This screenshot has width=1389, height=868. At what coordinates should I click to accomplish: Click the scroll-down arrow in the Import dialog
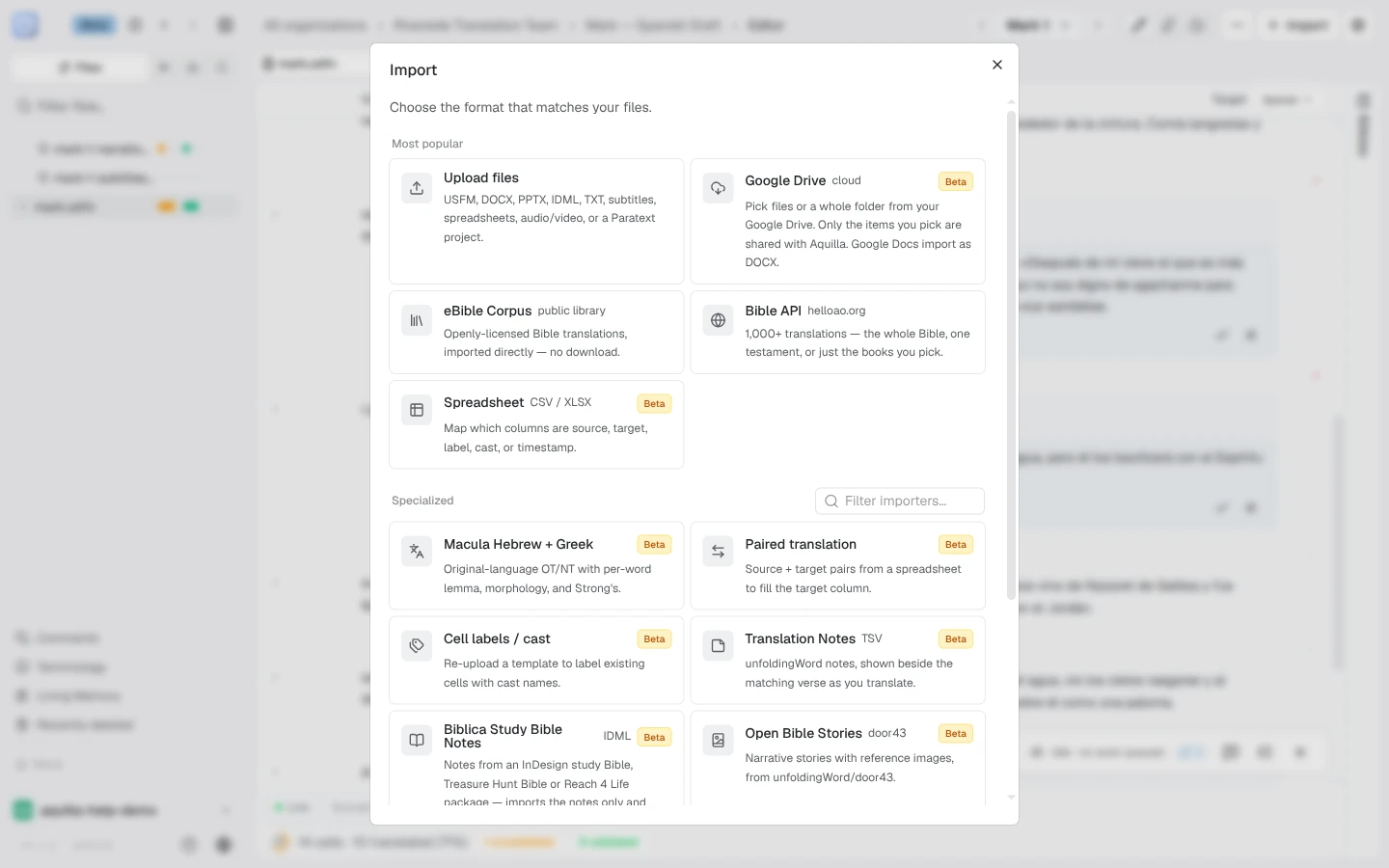point(1011,798)
